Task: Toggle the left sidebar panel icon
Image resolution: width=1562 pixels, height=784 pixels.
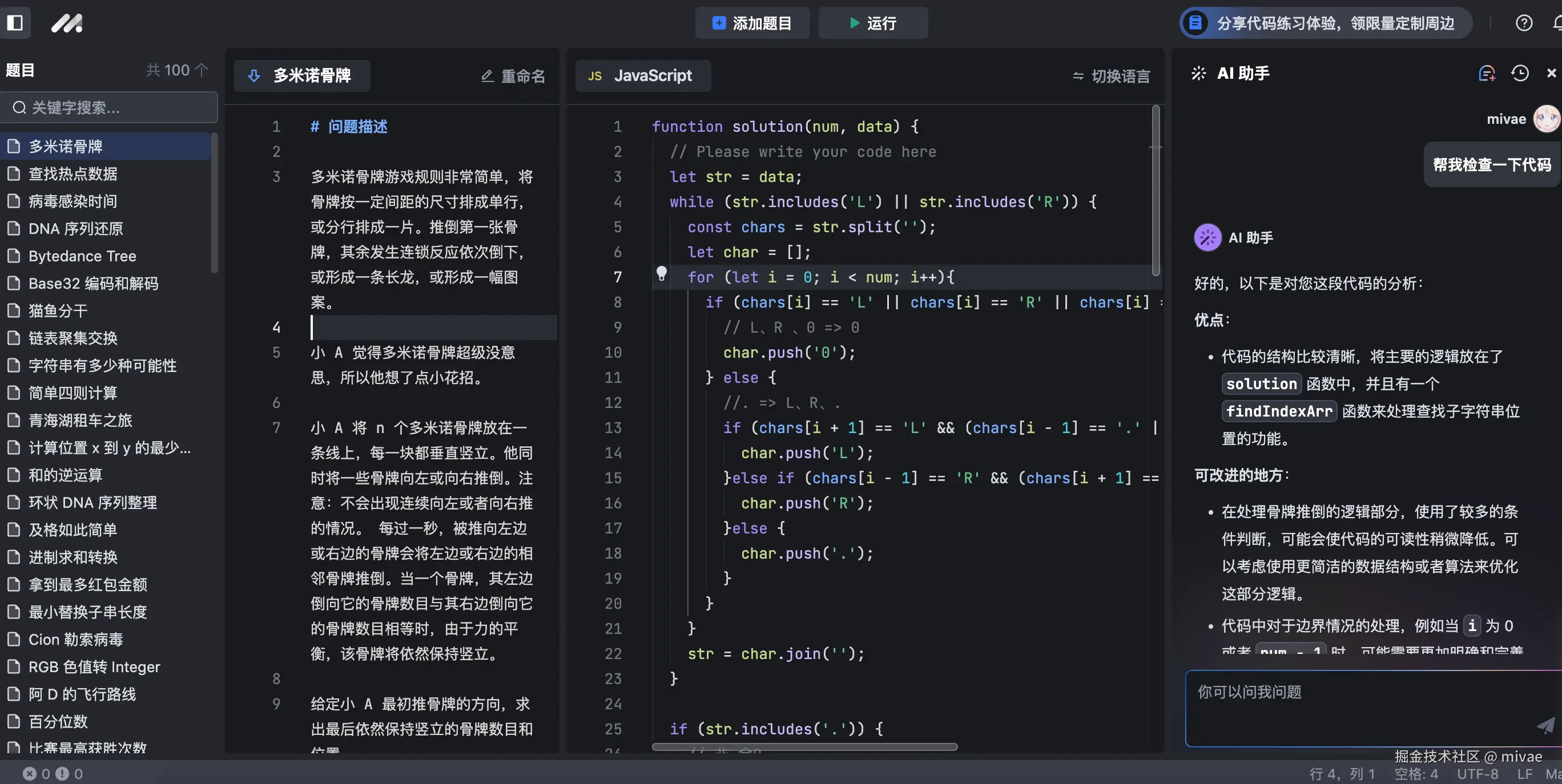Action: [x=15, y=23]
